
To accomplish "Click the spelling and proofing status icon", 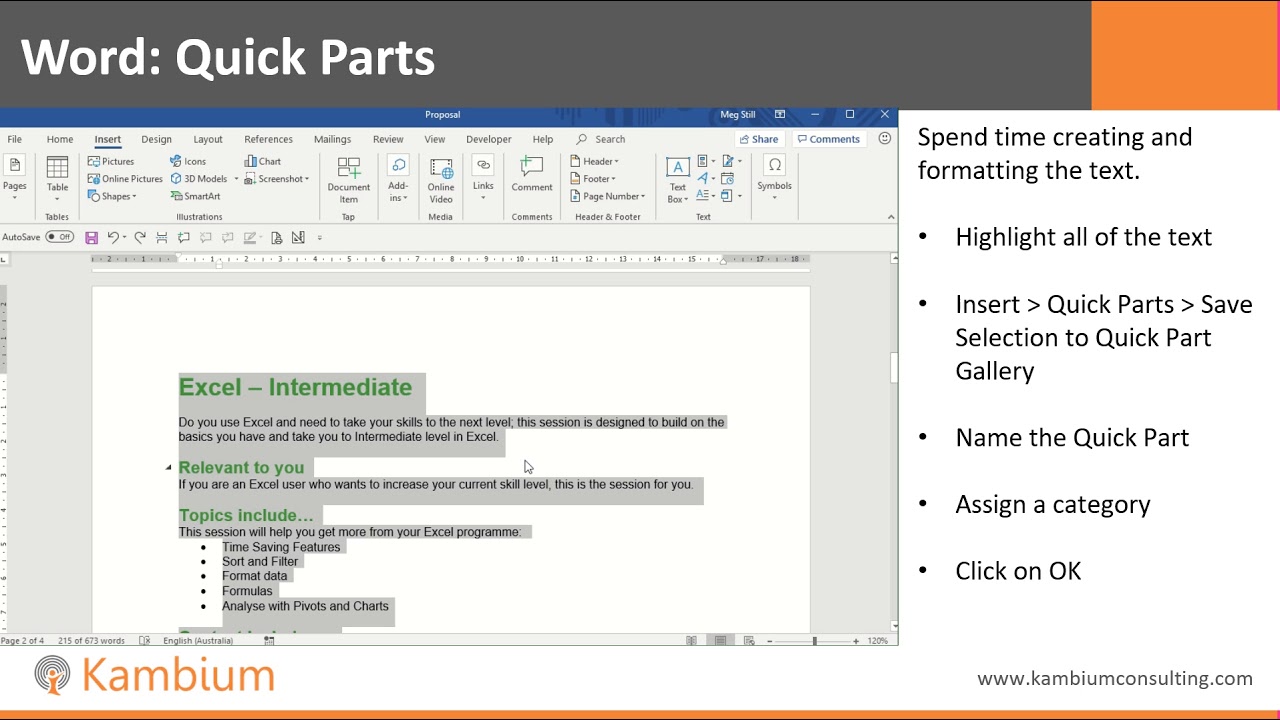I will pos(145,640).
